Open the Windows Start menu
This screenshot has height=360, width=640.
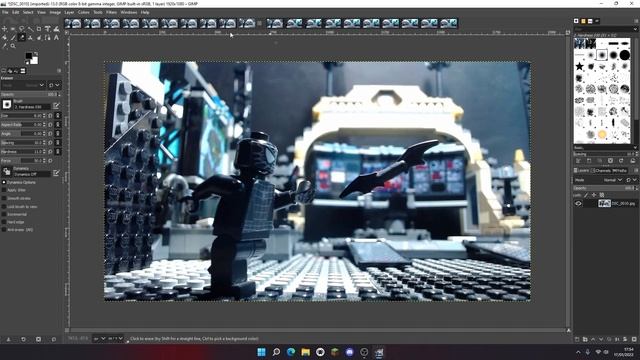(x=261, y=352)
